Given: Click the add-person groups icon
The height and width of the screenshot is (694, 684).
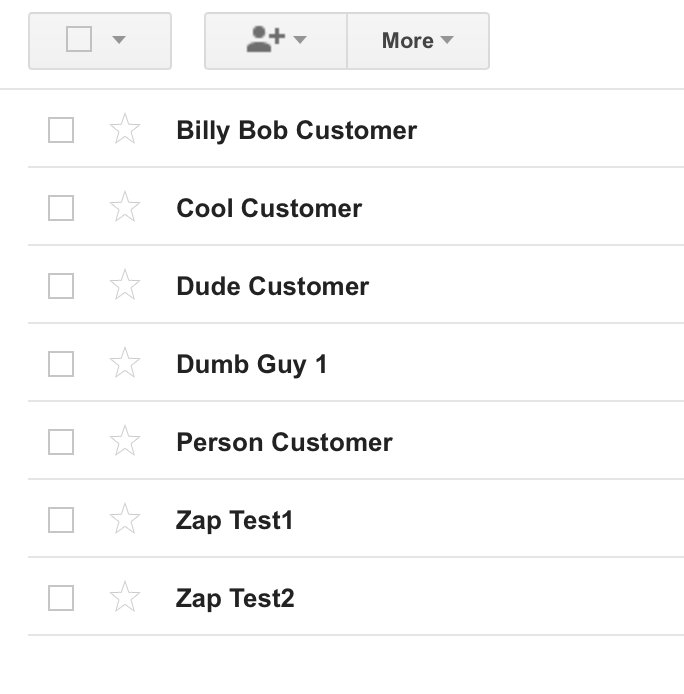Looking at the screenshot, I should 265,39.
